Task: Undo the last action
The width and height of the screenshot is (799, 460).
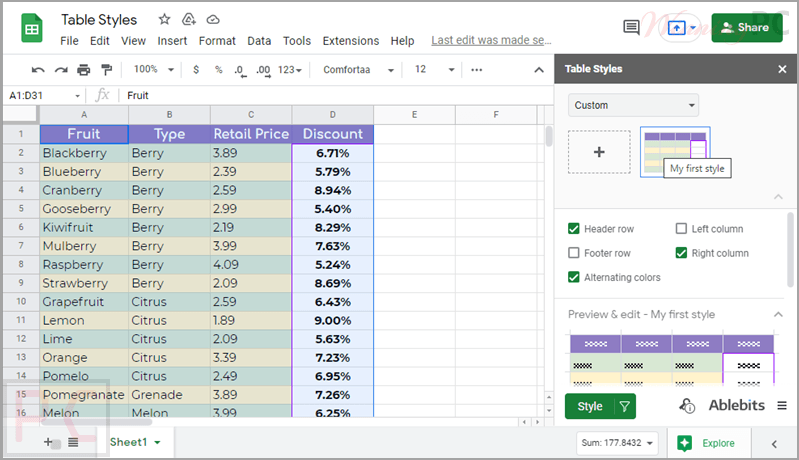Action: [38, 70]
